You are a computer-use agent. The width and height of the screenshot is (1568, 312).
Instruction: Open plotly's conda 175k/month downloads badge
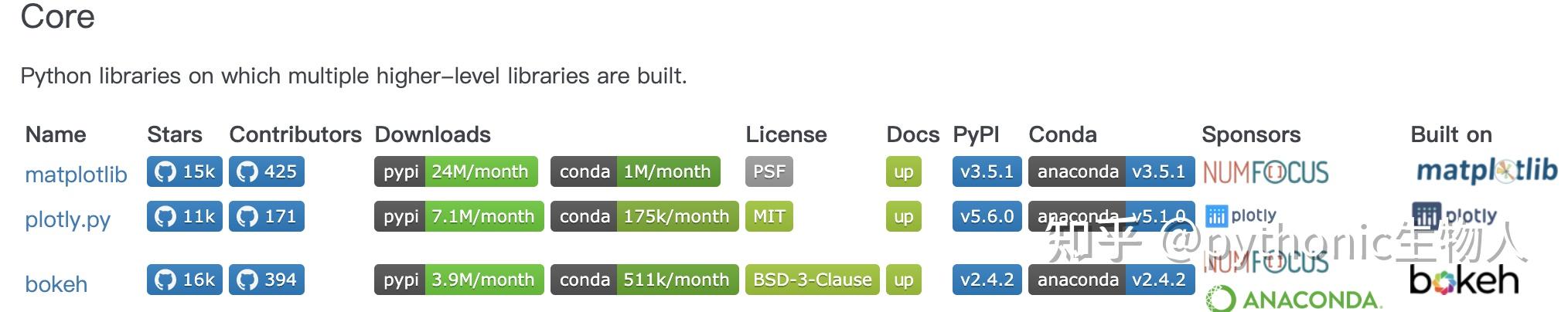click(x=644, y=216)
